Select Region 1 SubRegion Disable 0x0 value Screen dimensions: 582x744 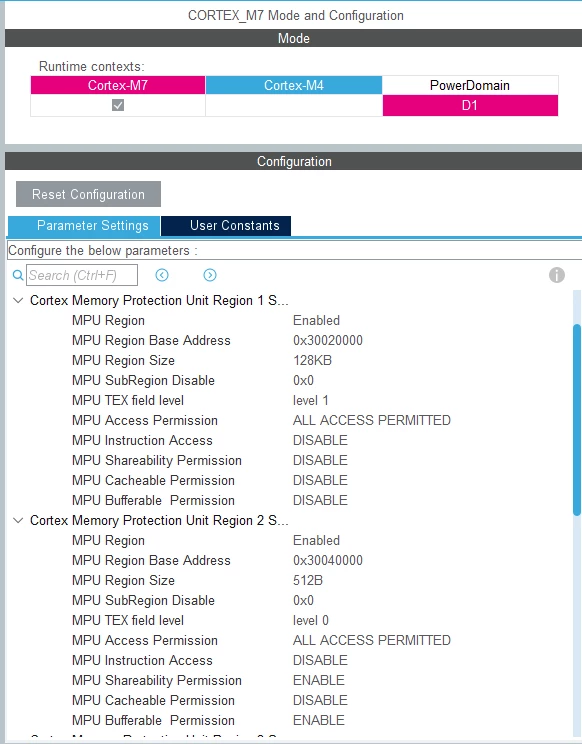pos(303,380)
